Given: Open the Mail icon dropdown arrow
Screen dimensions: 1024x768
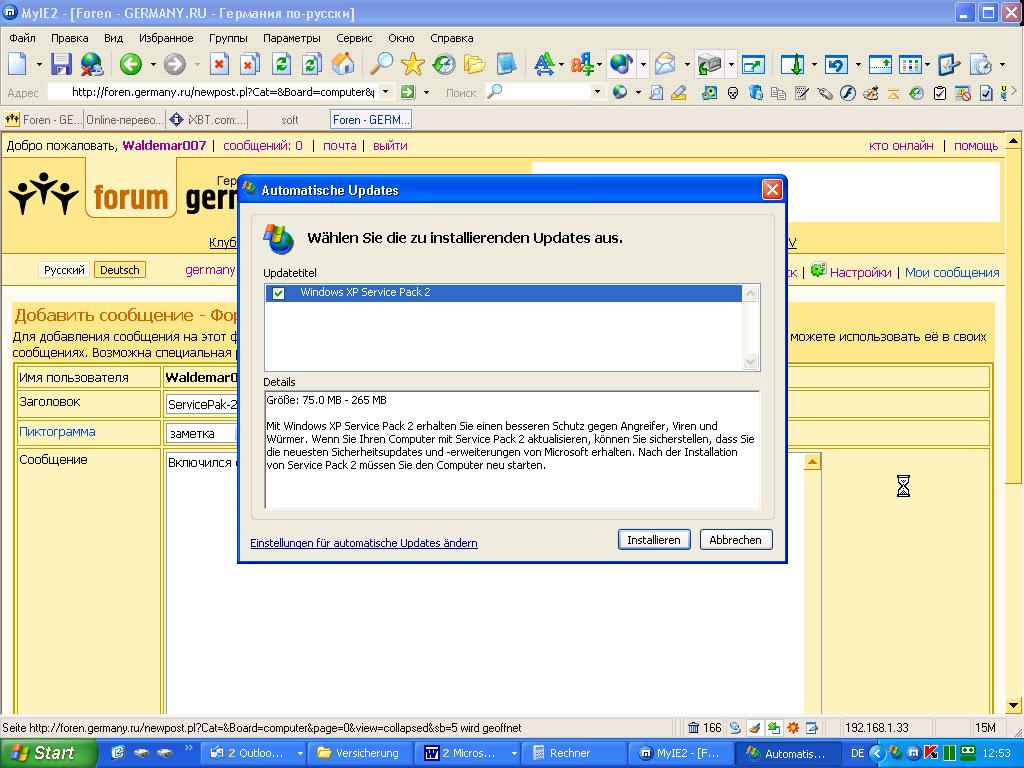Looking at the screenshot, I should 687,65.
